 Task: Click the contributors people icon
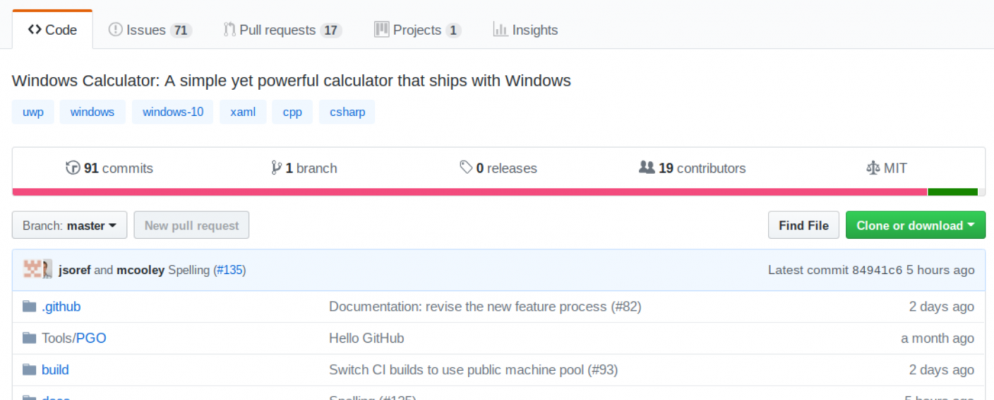pyautogui.click(x=646, y=168)
